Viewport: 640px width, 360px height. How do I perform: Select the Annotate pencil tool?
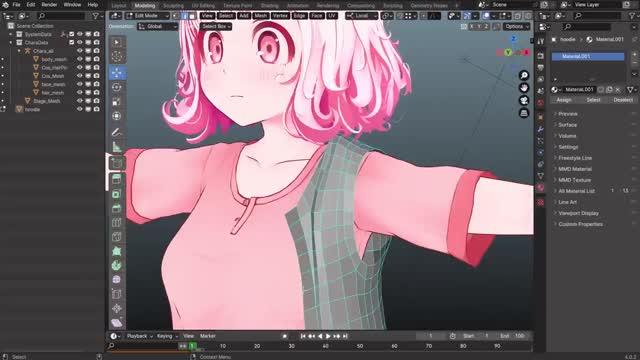pos(117,132)
